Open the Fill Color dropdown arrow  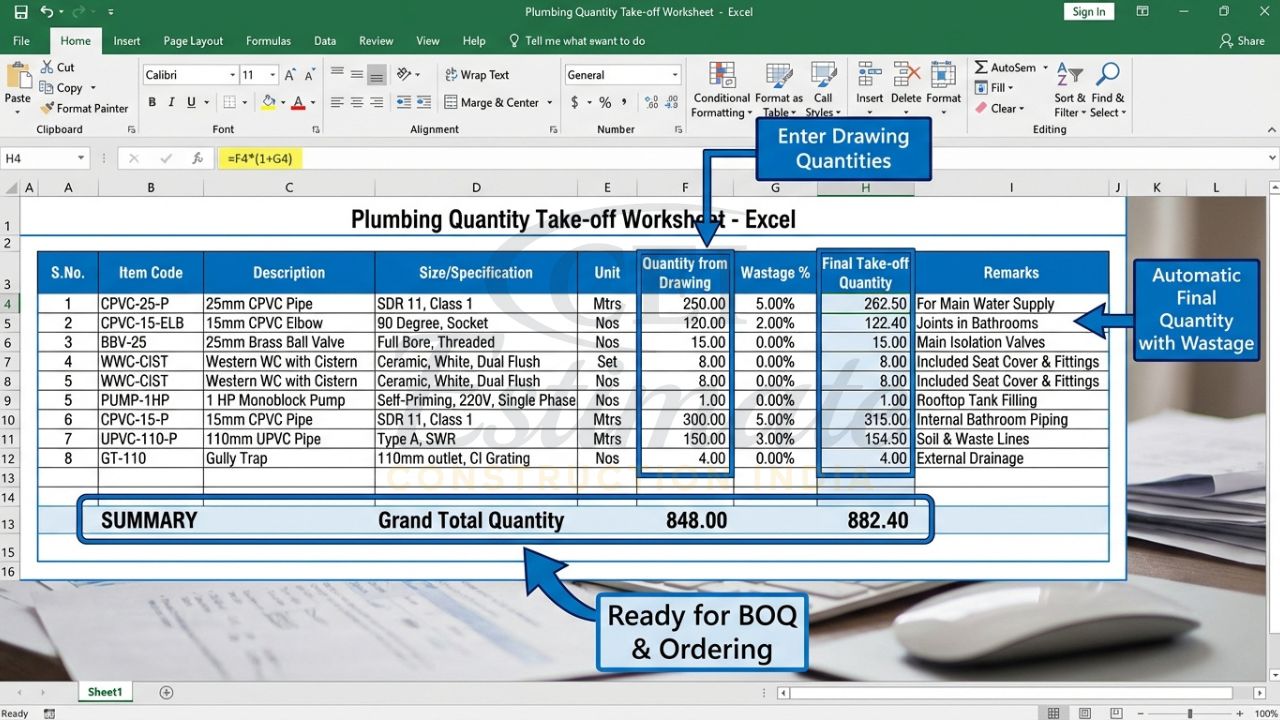coord(282,102)
